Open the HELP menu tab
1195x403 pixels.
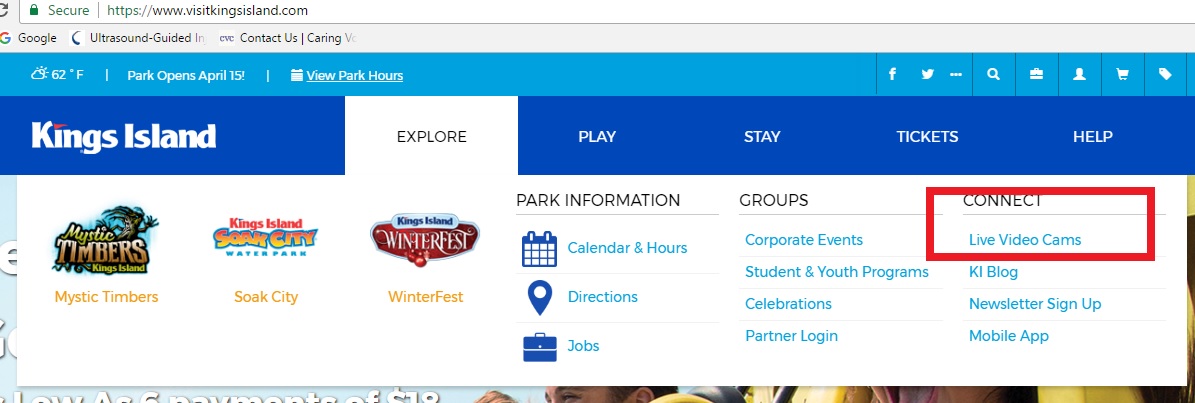click(1092, 137)
